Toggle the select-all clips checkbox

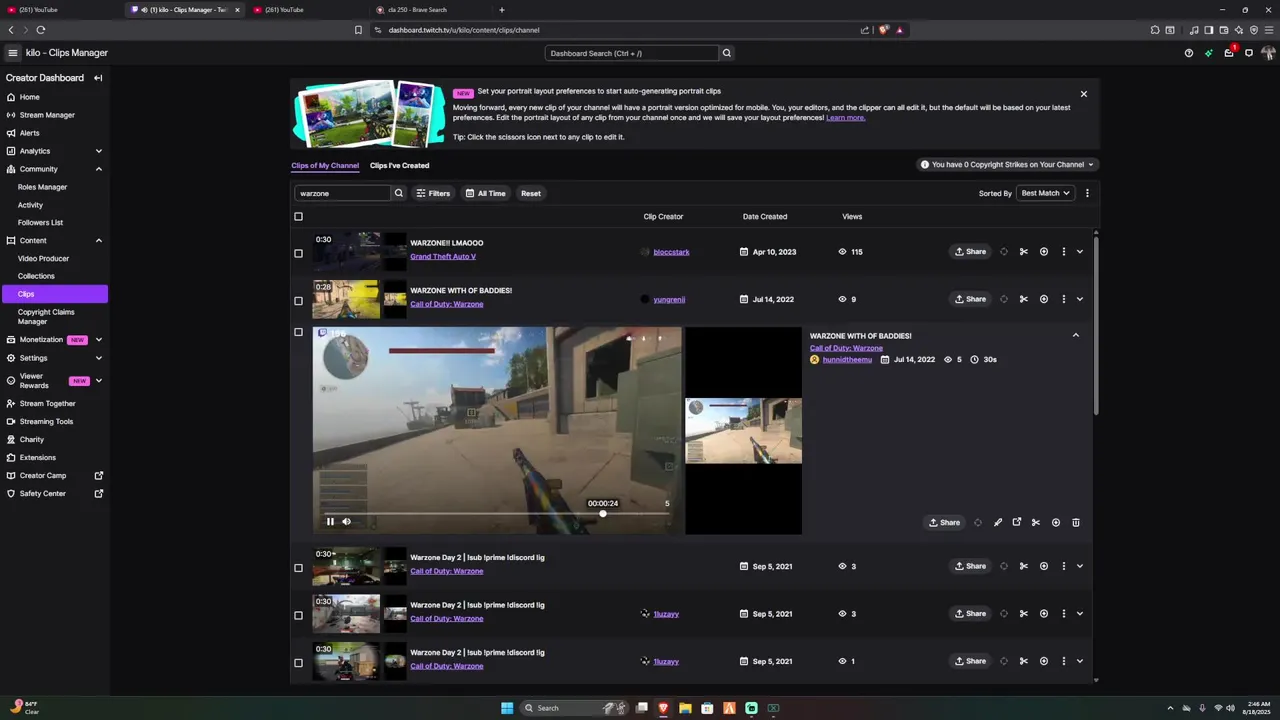(298, 217)
